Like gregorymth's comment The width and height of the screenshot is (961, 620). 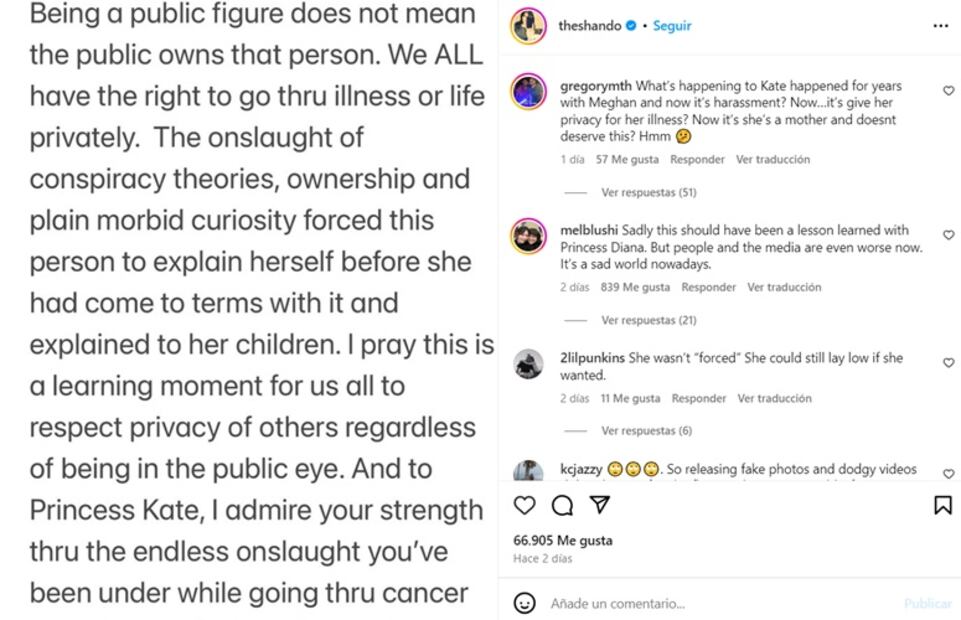coord(948,91)
